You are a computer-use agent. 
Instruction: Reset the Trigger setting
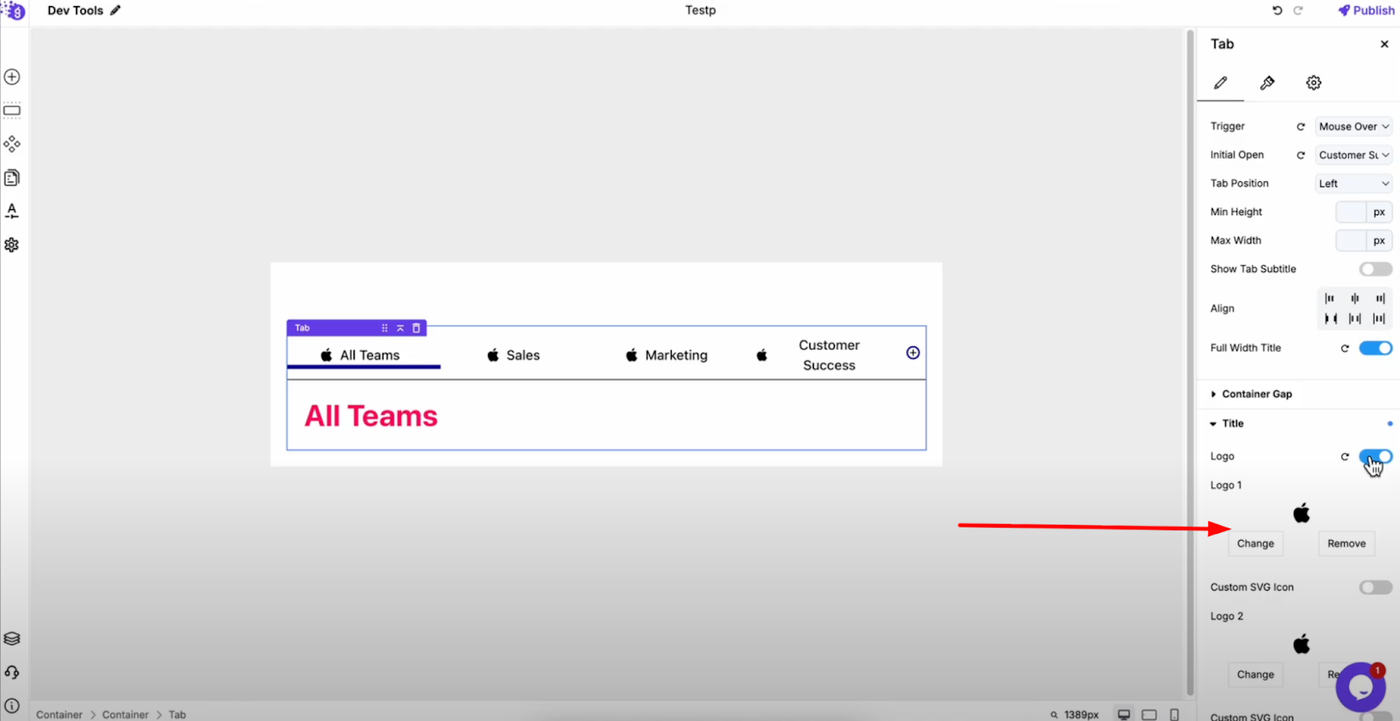1301,127
